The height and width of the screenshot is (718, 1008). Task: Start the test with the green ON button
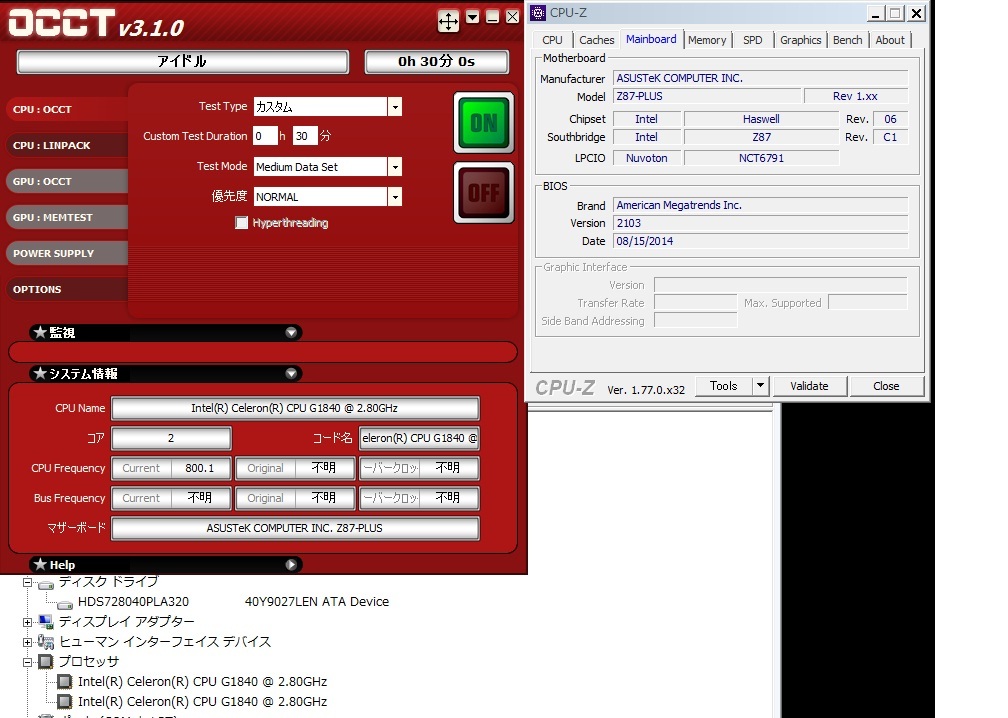click(x=484, y=122)
